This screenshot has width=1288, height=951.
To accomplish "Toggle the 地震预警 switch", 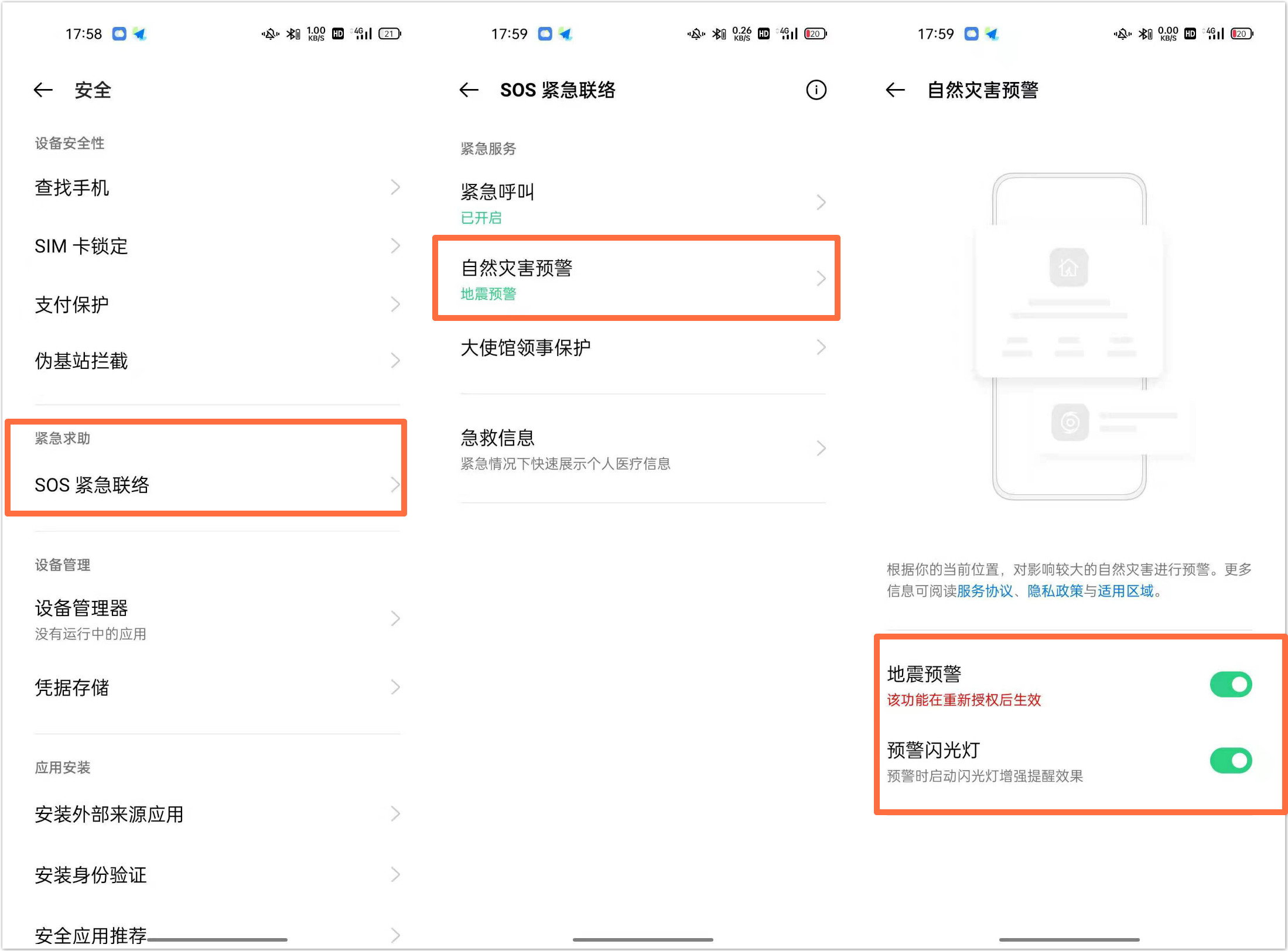I will (1231, 685).
